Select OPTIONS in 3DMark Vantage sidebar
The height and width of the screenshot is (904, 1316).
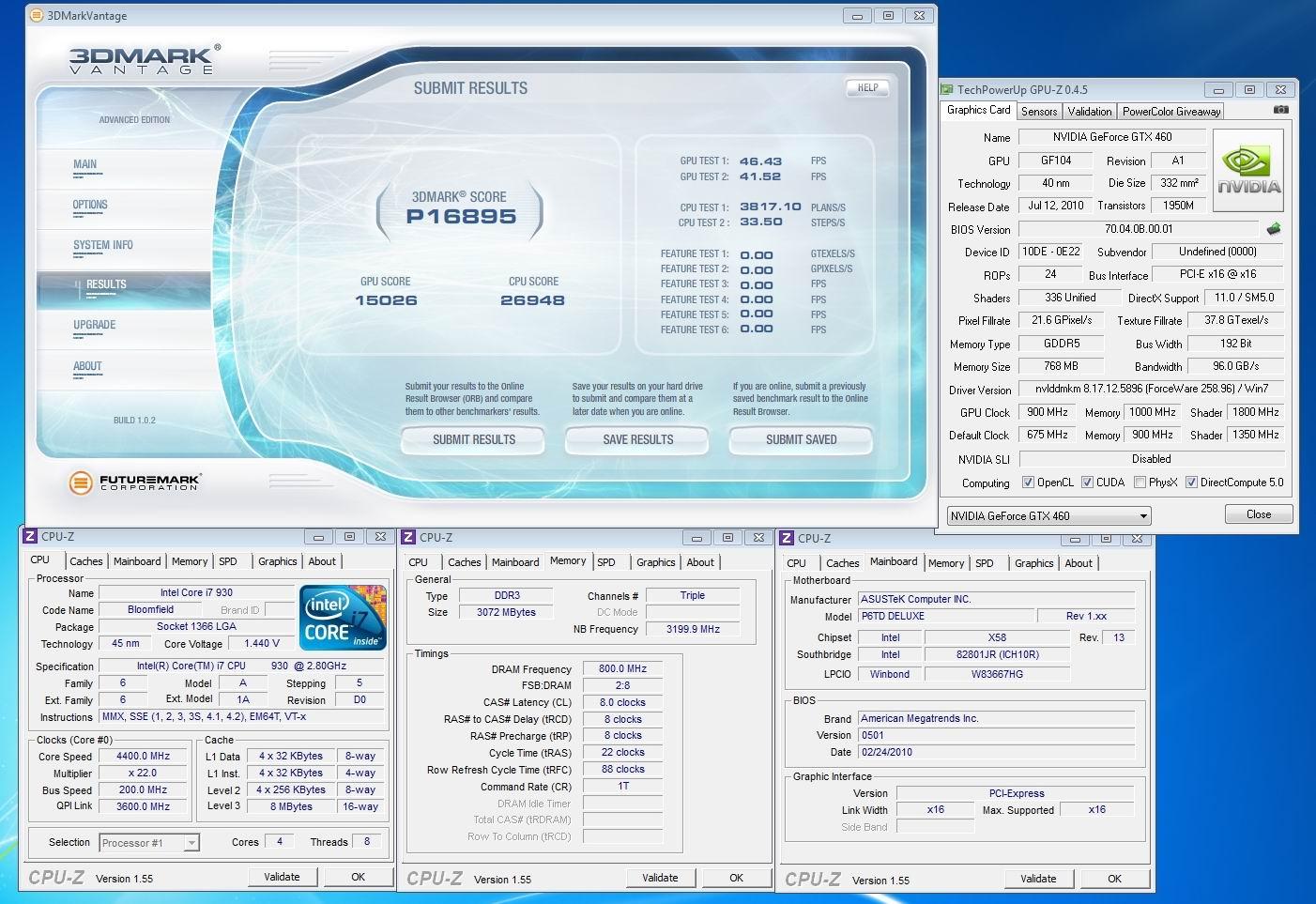(x=90, y=206)
